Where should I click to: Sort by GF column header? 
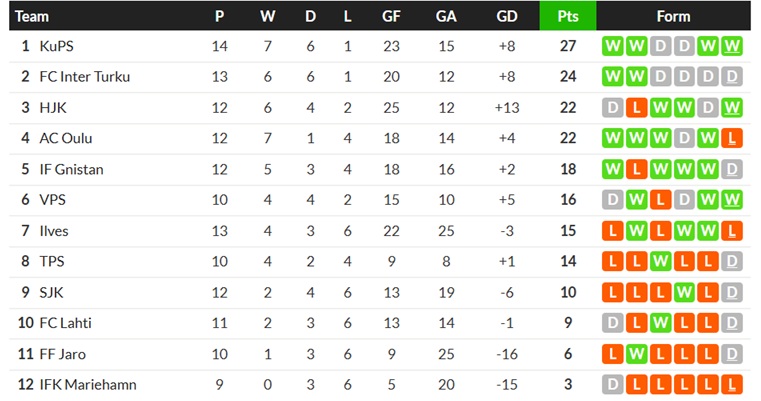(x=391, y=16)
